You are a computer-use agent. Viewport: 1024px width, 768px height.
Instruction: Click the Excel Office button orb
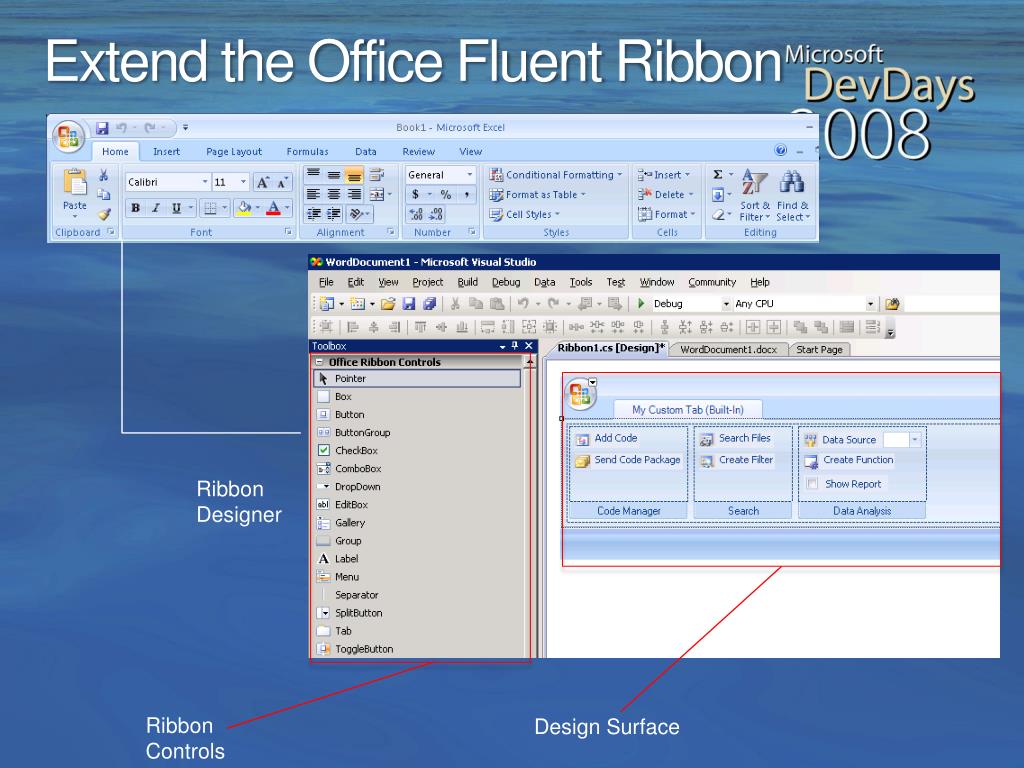pos(69,136)
